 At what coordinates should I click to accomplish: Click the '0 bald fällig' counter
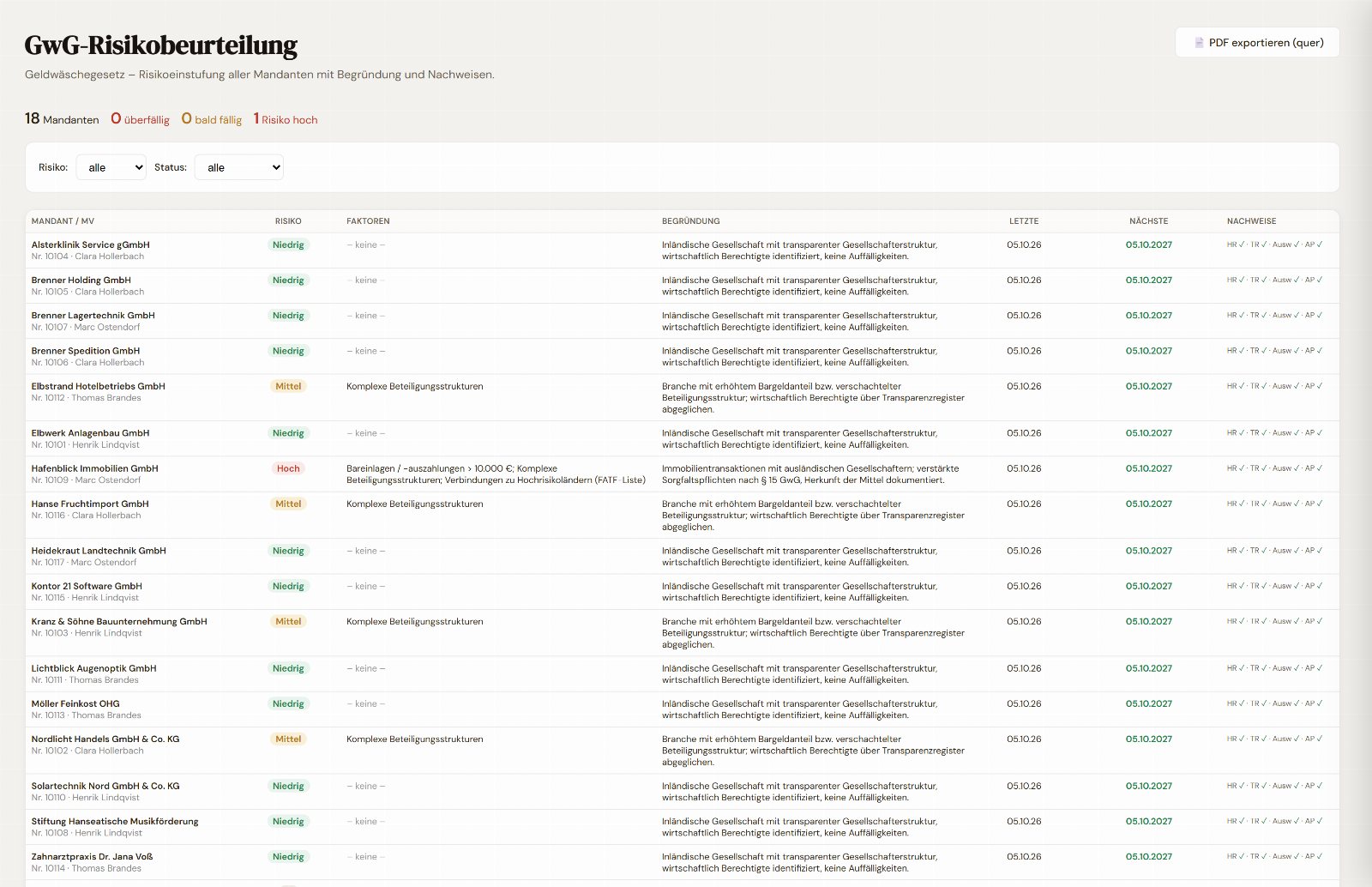pos(212,118)
